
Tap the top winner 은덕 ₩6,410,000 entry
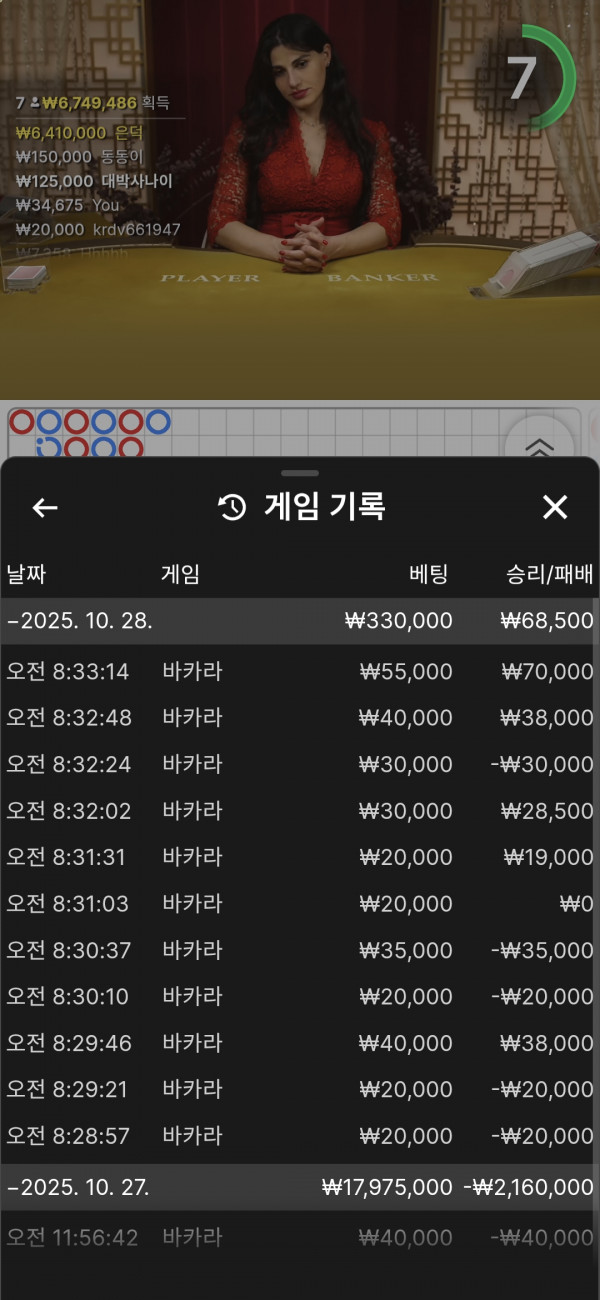click(x=80, y=132)
